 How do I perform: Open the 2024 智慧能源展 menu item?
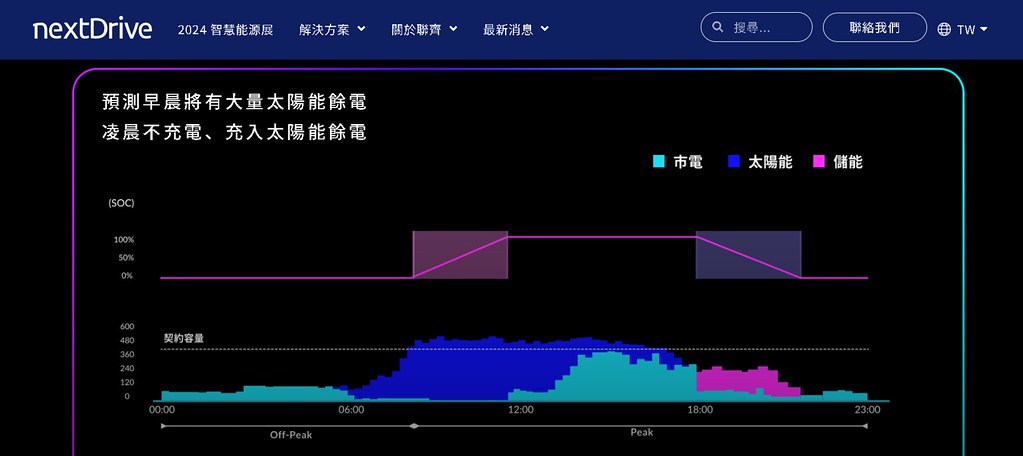[x=225, y=29]
